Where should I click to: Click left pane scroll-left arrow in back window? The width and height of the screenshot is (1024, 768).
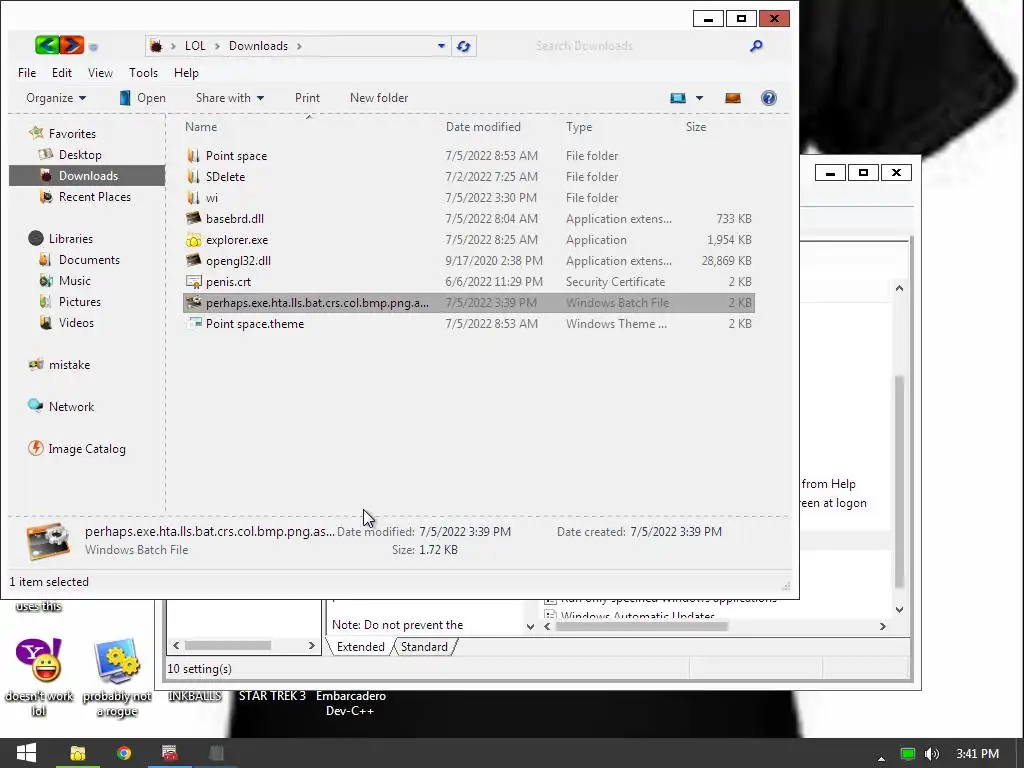tap(176, 645)
